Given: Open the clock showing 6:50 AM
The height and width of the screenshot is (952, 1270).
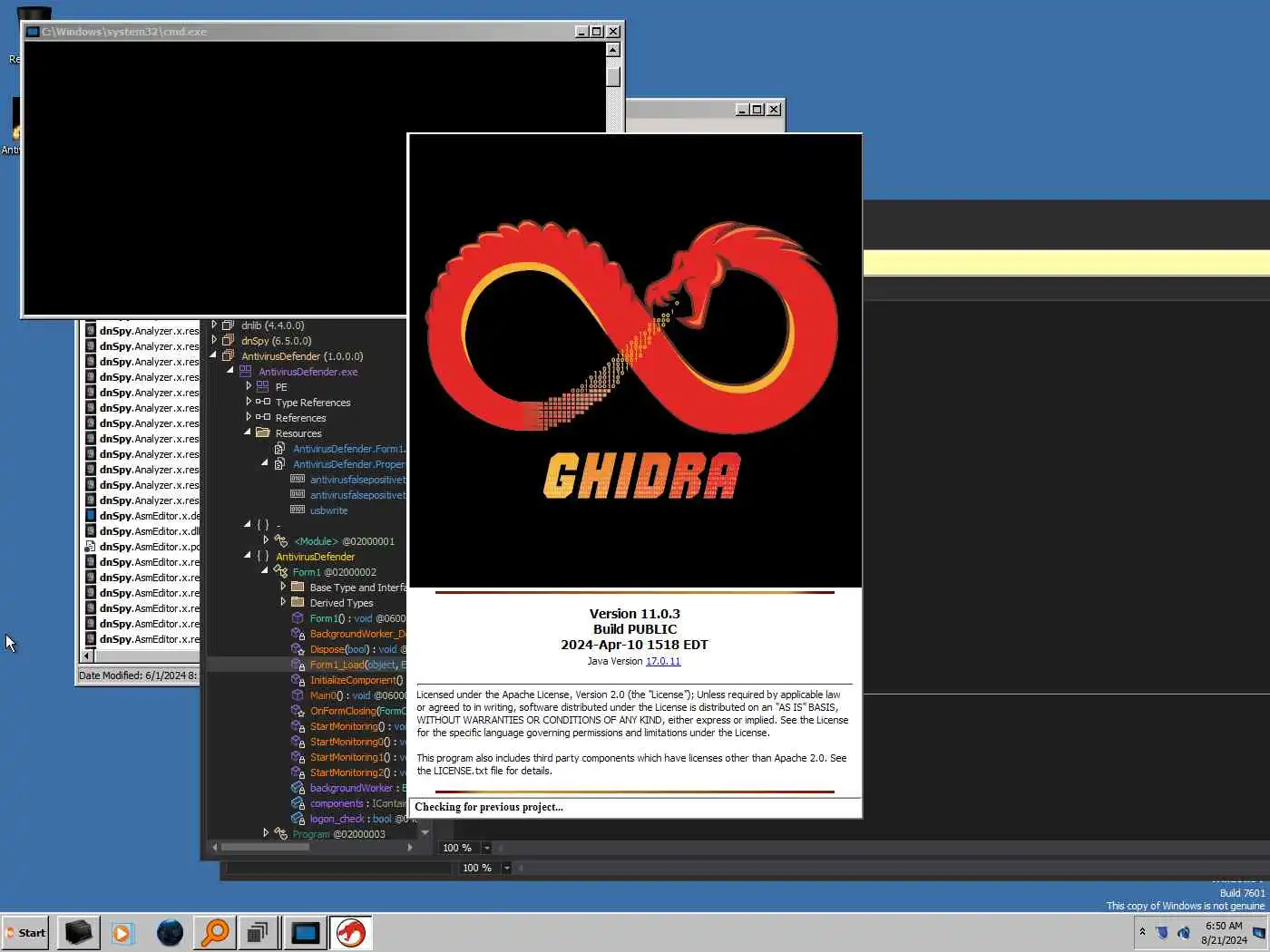Looking at the screenshot, I should click(x=1224, y=933).
